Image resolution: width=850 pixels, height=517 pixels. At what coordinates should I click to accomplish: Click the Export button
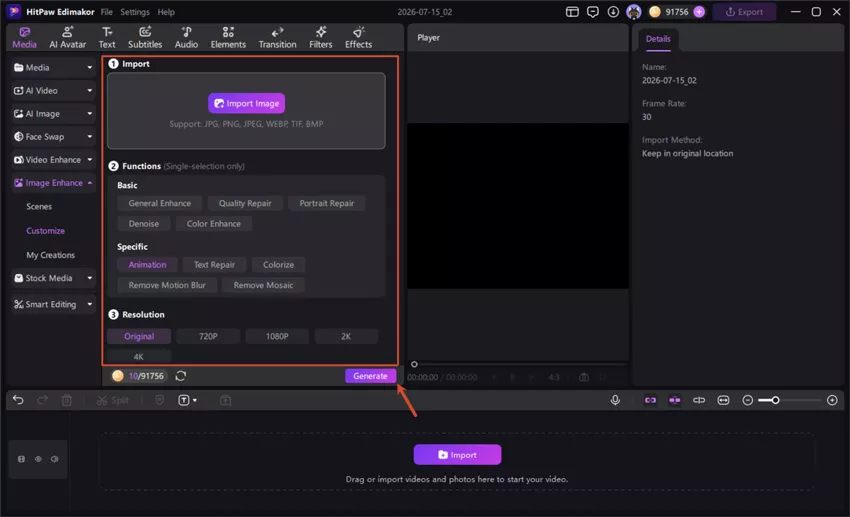tap(744, 12)
